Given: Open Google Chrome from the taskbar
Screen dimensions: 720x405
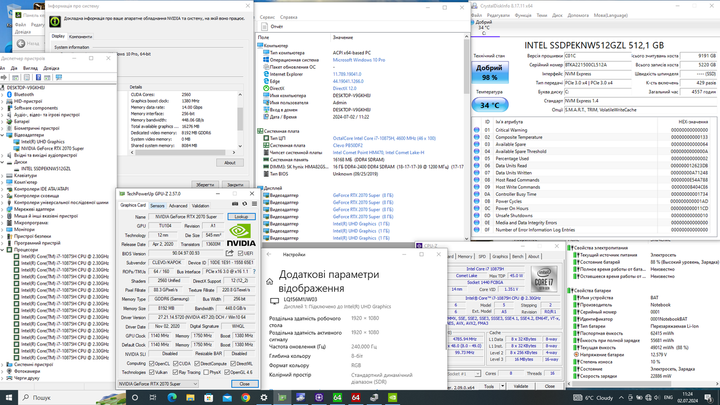Looking at the screenshot, I should click(245, 398).
